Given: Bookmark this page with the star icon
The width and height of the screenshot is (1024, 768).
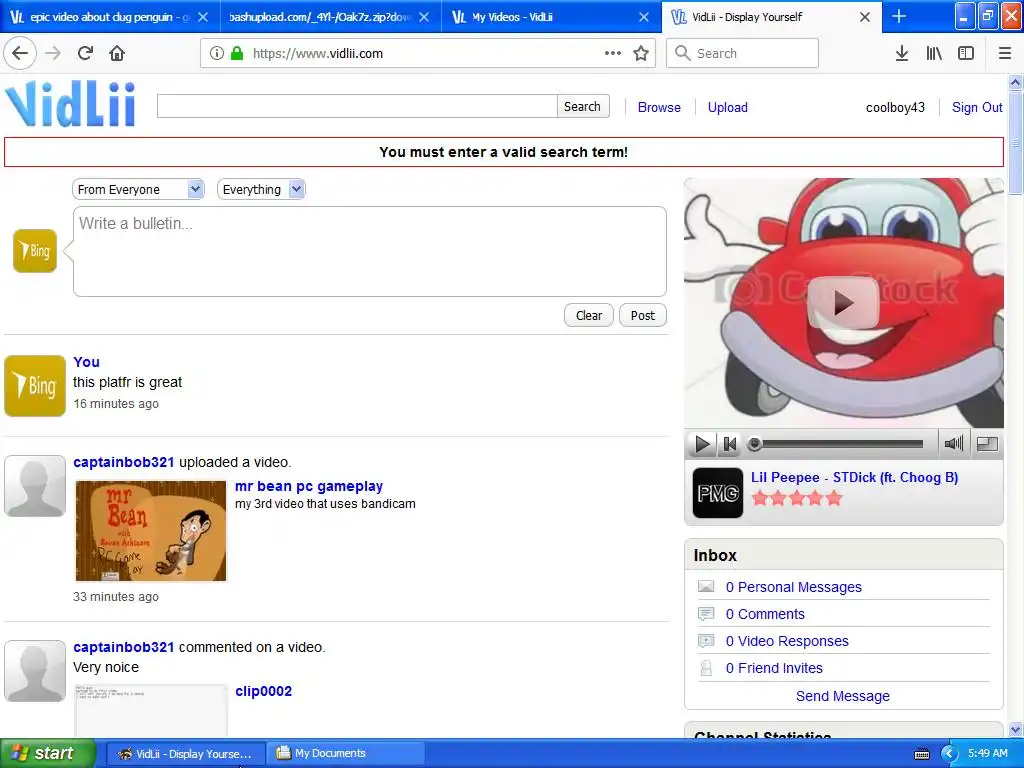Looking at the screenshot, I should click(x=641, y=53).
